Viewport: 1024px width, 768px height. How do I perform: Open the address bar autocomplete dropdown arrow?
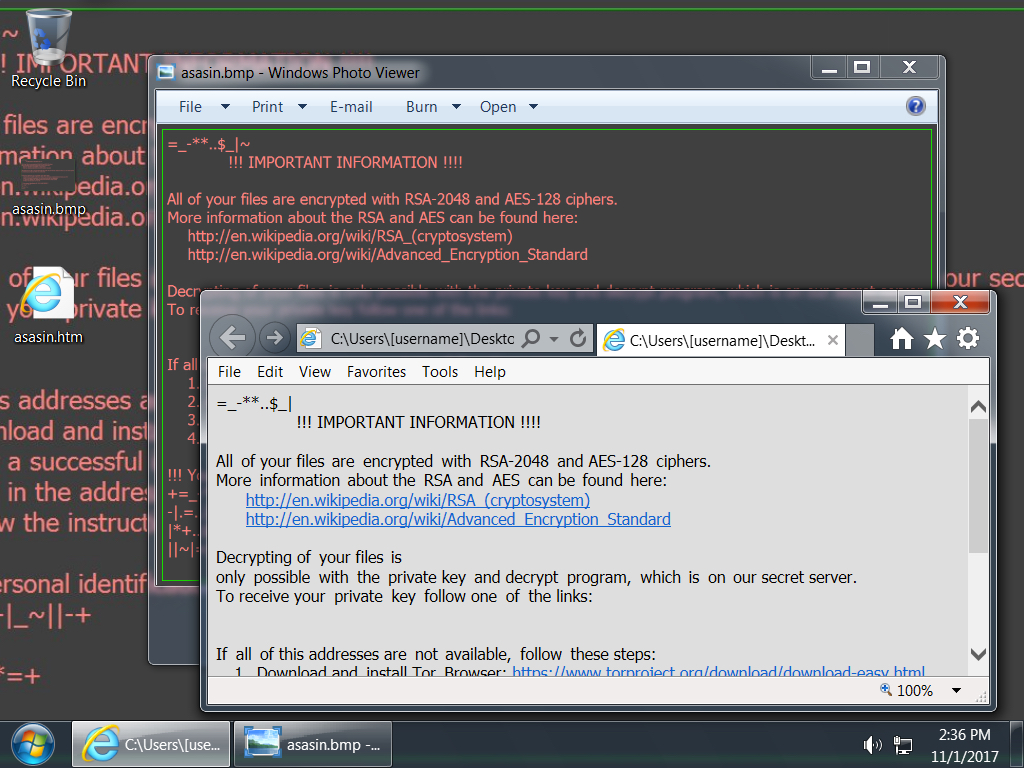click(554, 339)
